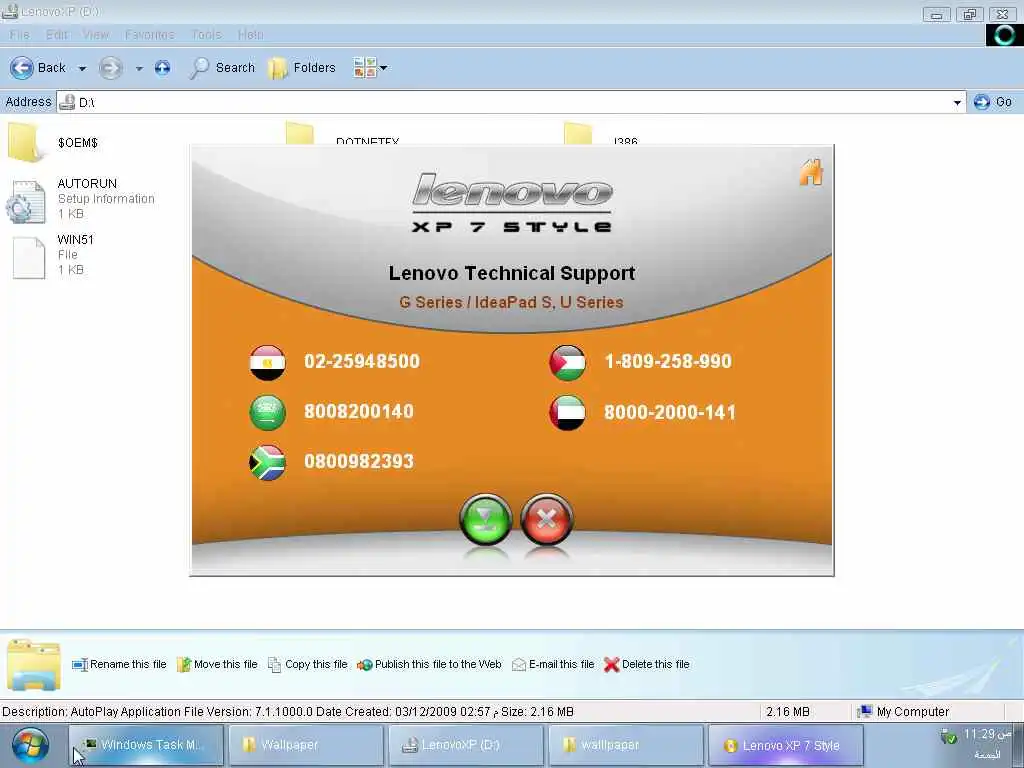
Task: Restore down the Explorer window
Action: [969, 14]
